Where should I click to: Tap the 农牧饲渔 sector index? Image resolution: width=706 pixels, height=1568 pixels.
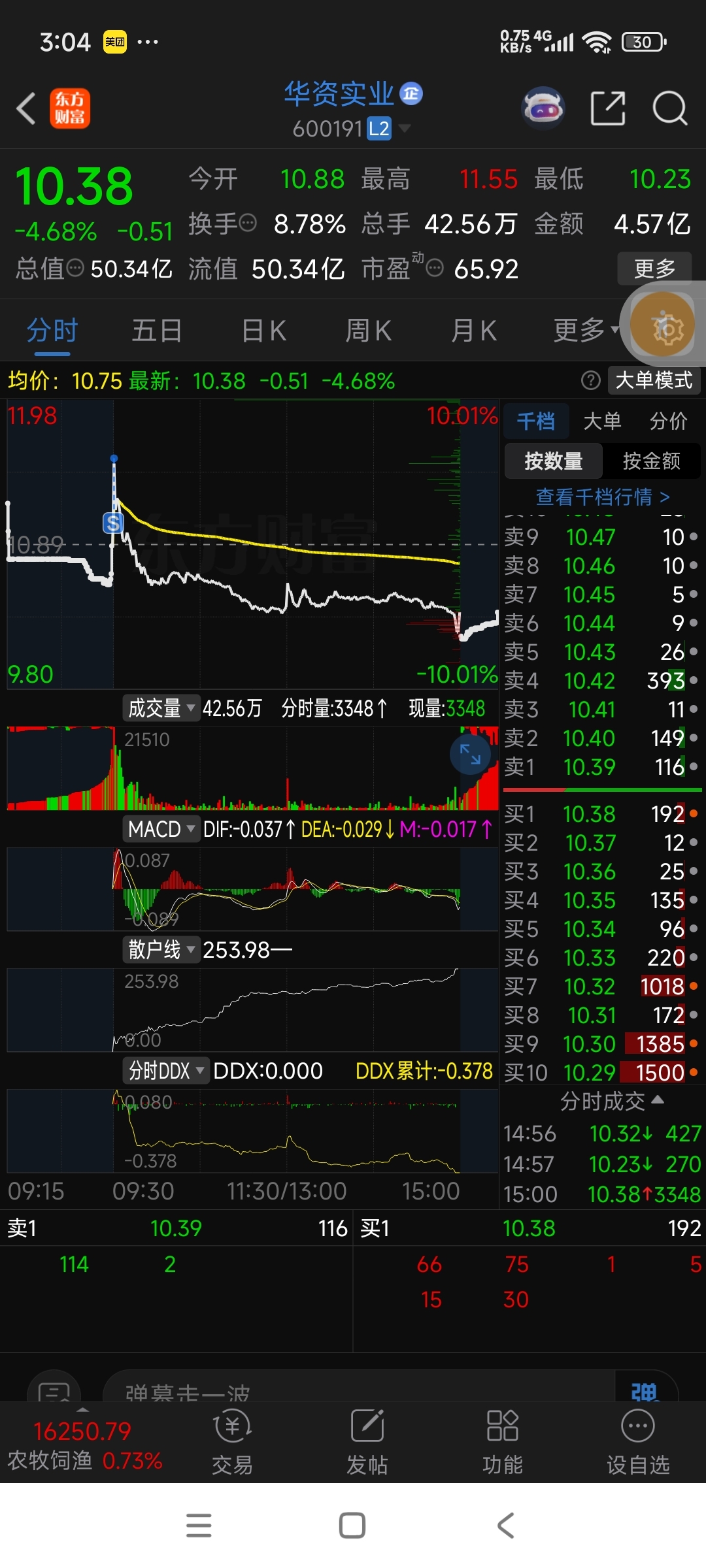(x=85, y=1446)
